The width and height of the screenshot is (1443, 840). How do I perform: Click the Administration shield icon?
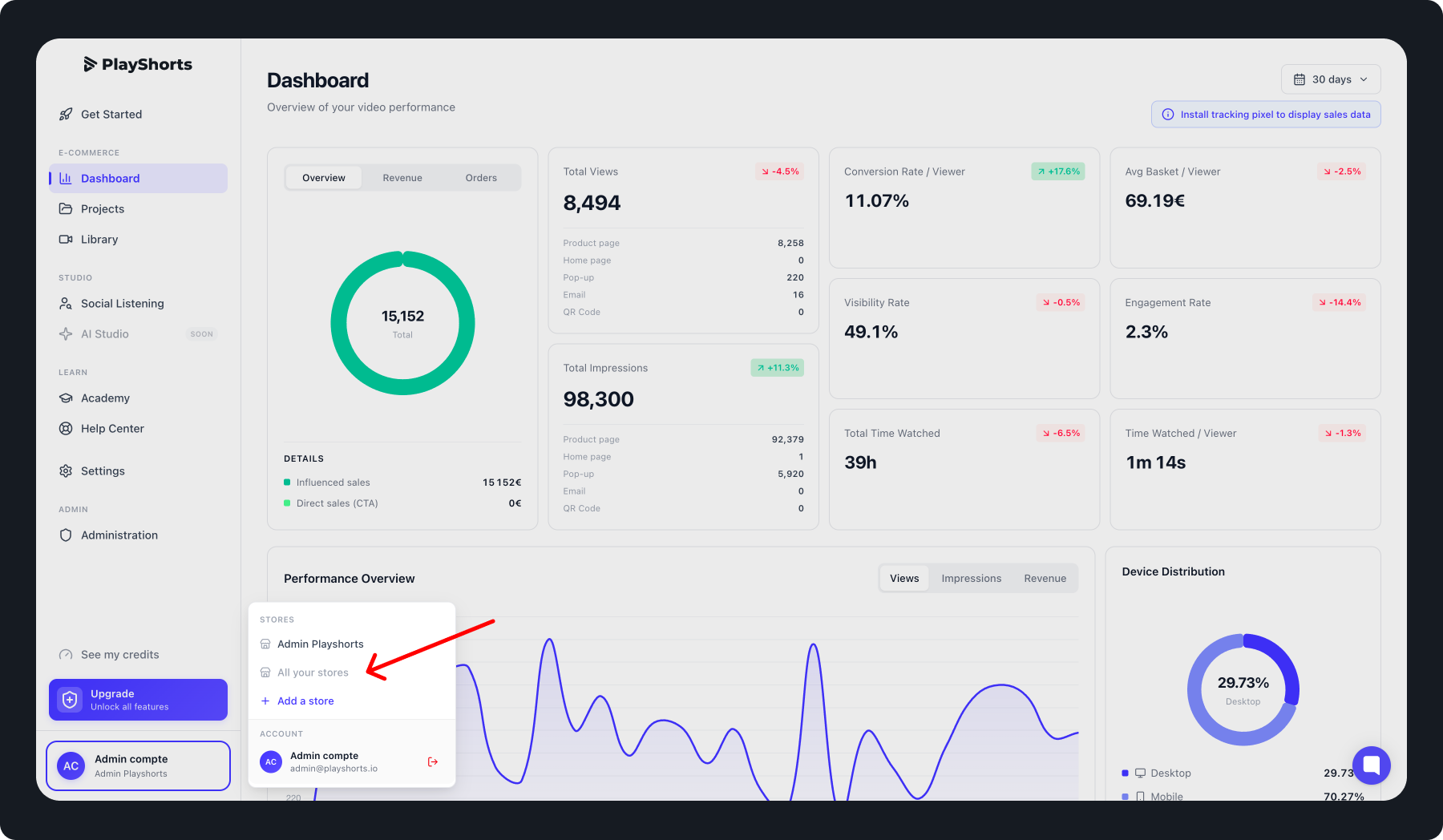[x=66, y=535]
